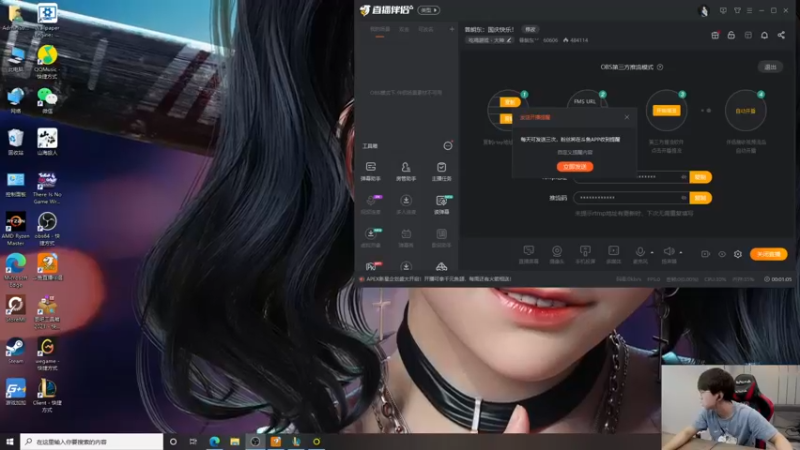Screen dimensions: 800x450
Task: Close the go-live reminder dialog
Action: [x=627, y=117]
